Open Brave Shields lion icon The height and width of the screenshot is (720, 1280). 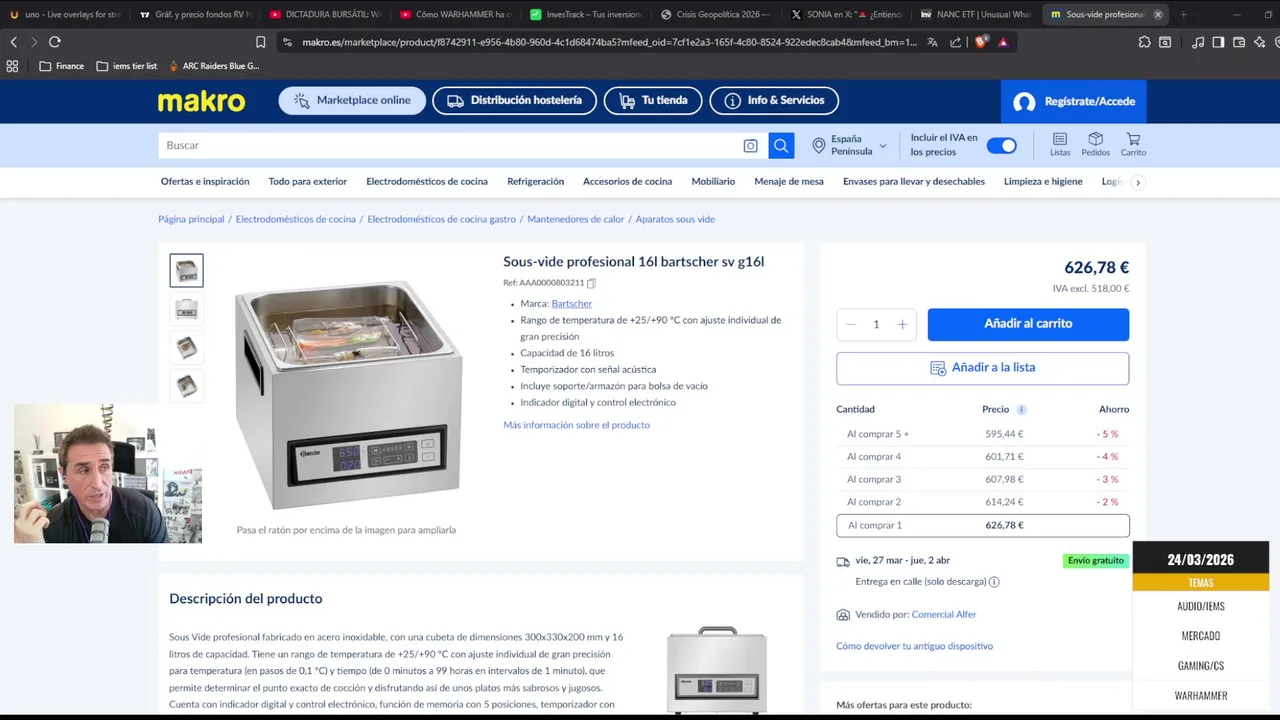pyautogui.click(x=981, y=42)
